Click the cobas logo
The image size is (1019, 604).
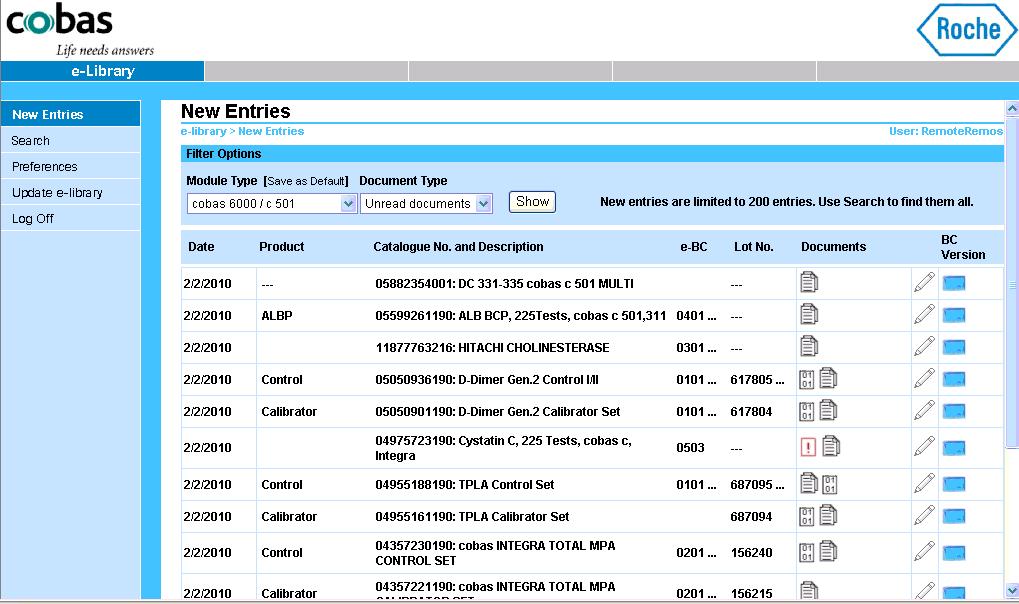(60, 21)
